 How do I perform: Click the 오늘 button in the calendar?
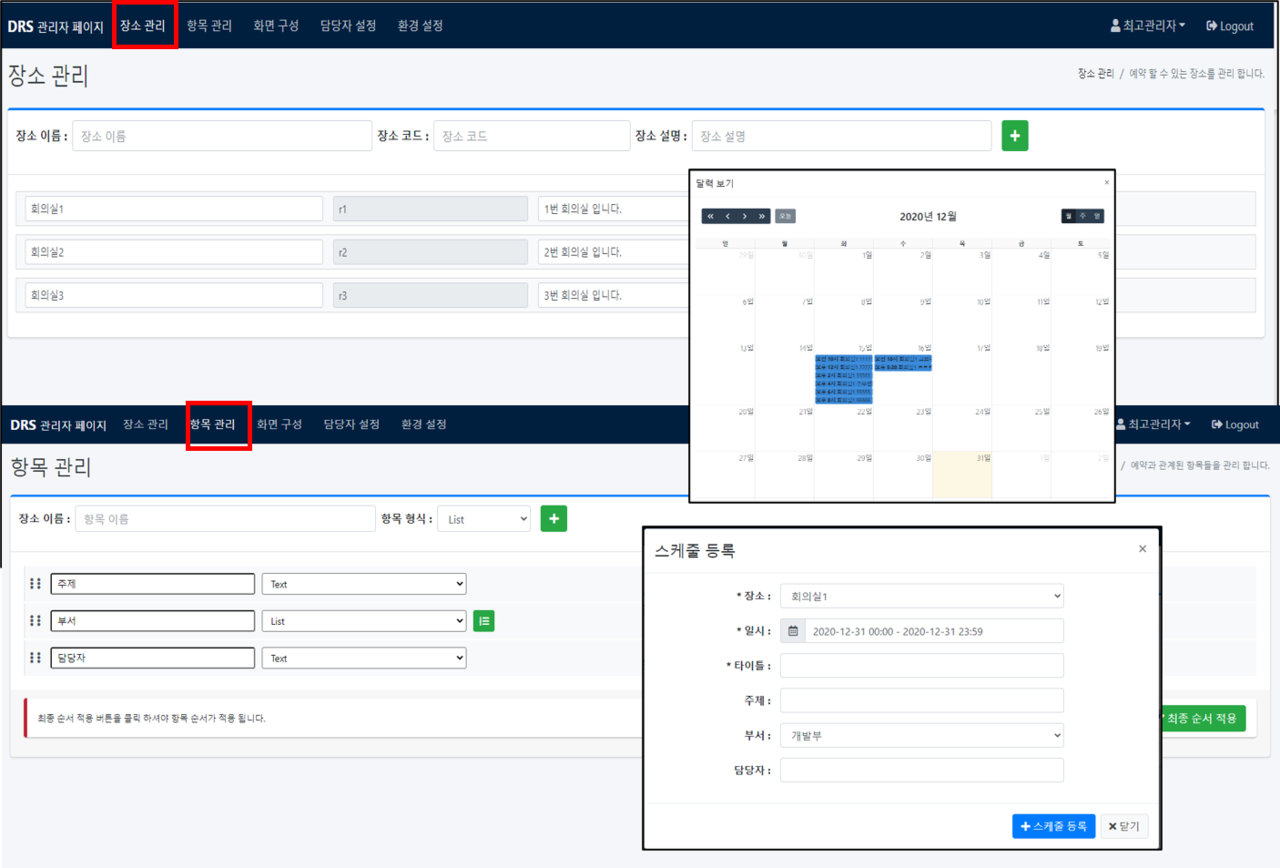point(786,216)
